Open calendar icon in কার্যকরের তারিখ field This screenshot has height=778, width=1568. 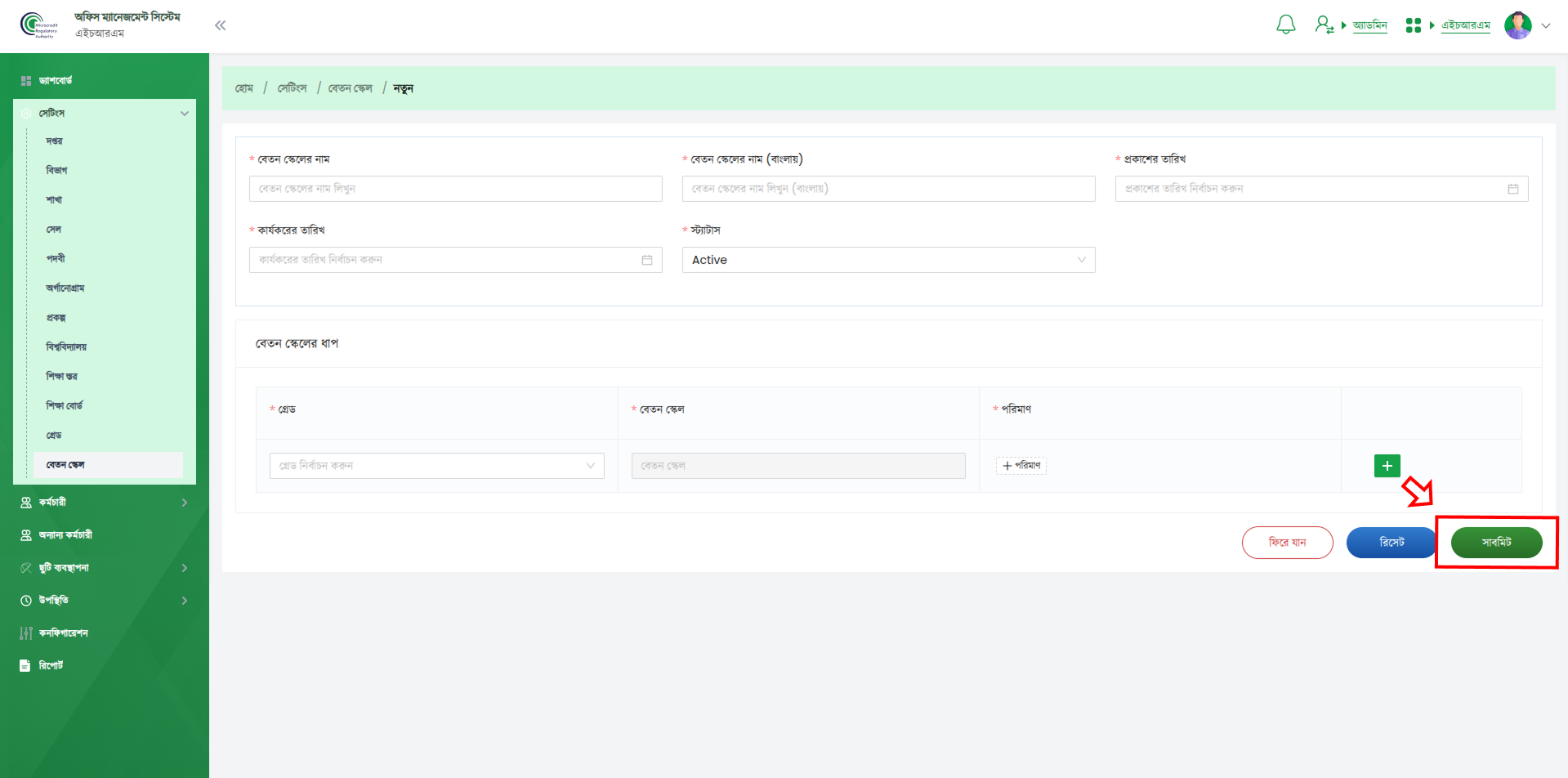[646, 260]
